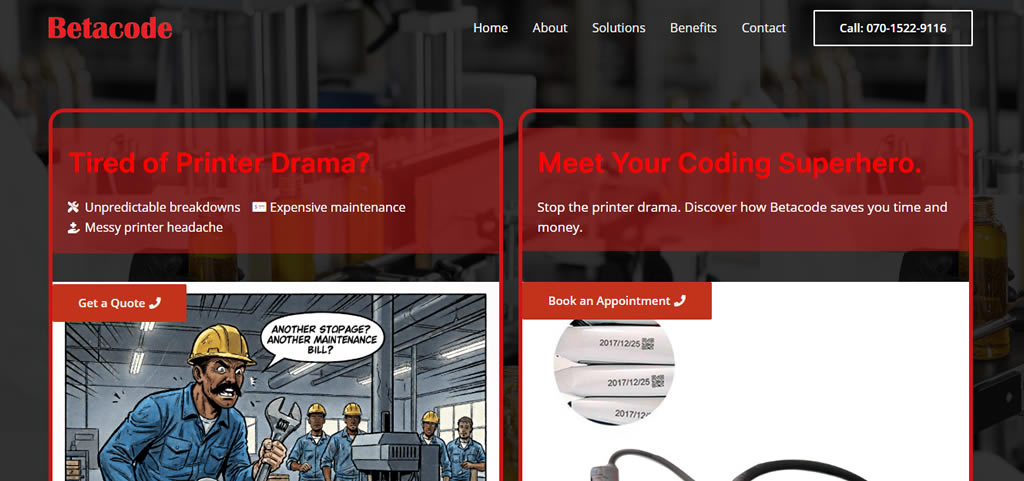Click the money icon beside Expensive maintenance

point(259,208)
